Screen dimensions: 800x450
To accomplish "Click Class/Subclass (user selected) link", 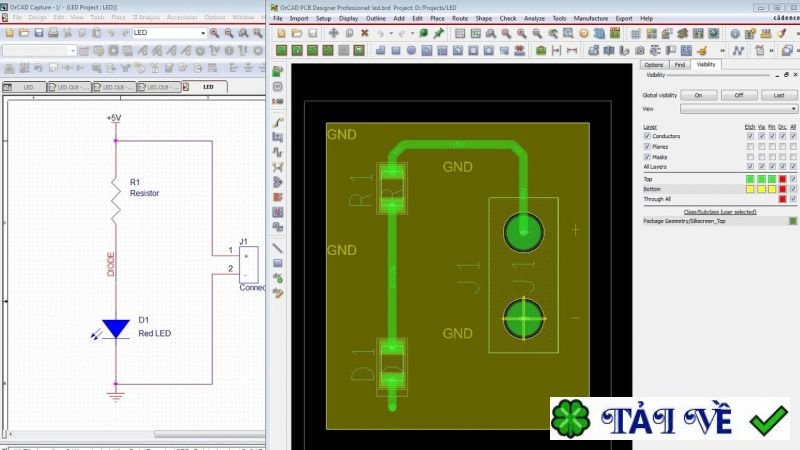I will 720,212.
